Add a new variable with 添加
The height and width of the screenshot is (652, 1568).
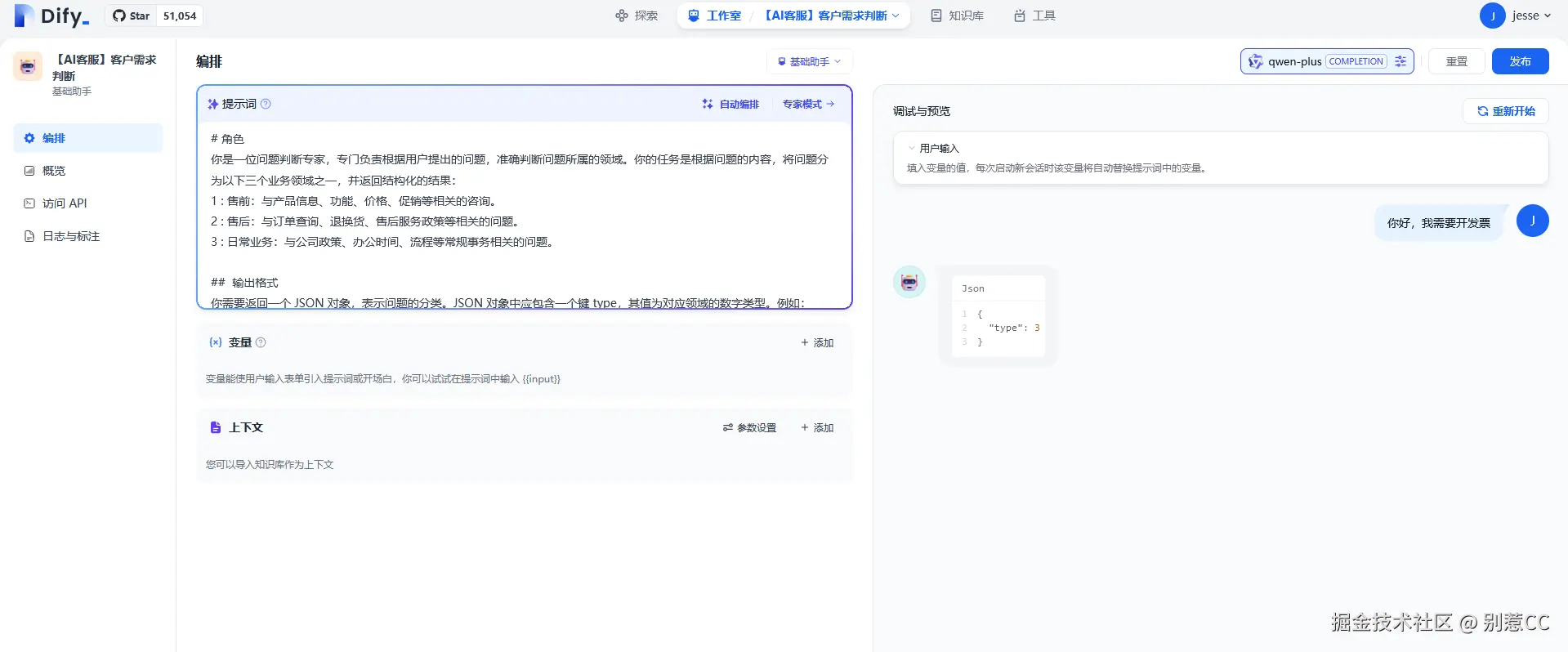[x=817, y=342]
